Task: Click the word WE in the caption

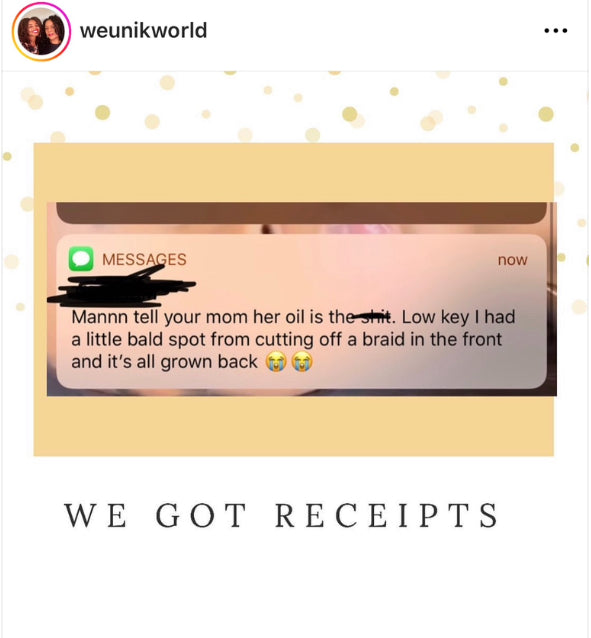Action: pos(95,515)
